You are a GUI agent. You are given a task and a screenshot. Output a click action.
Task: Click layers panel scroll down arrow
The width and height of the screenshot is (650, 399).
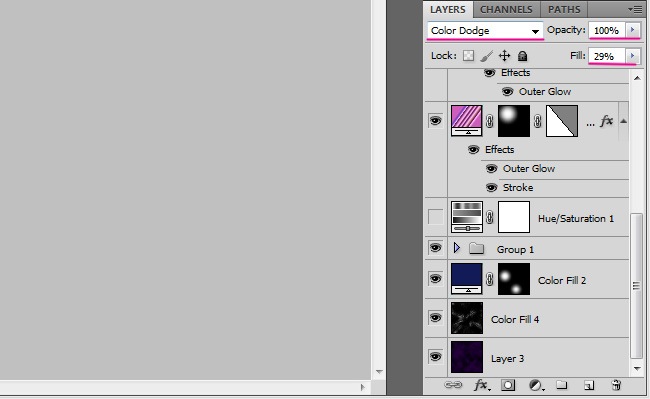[637, 368]
